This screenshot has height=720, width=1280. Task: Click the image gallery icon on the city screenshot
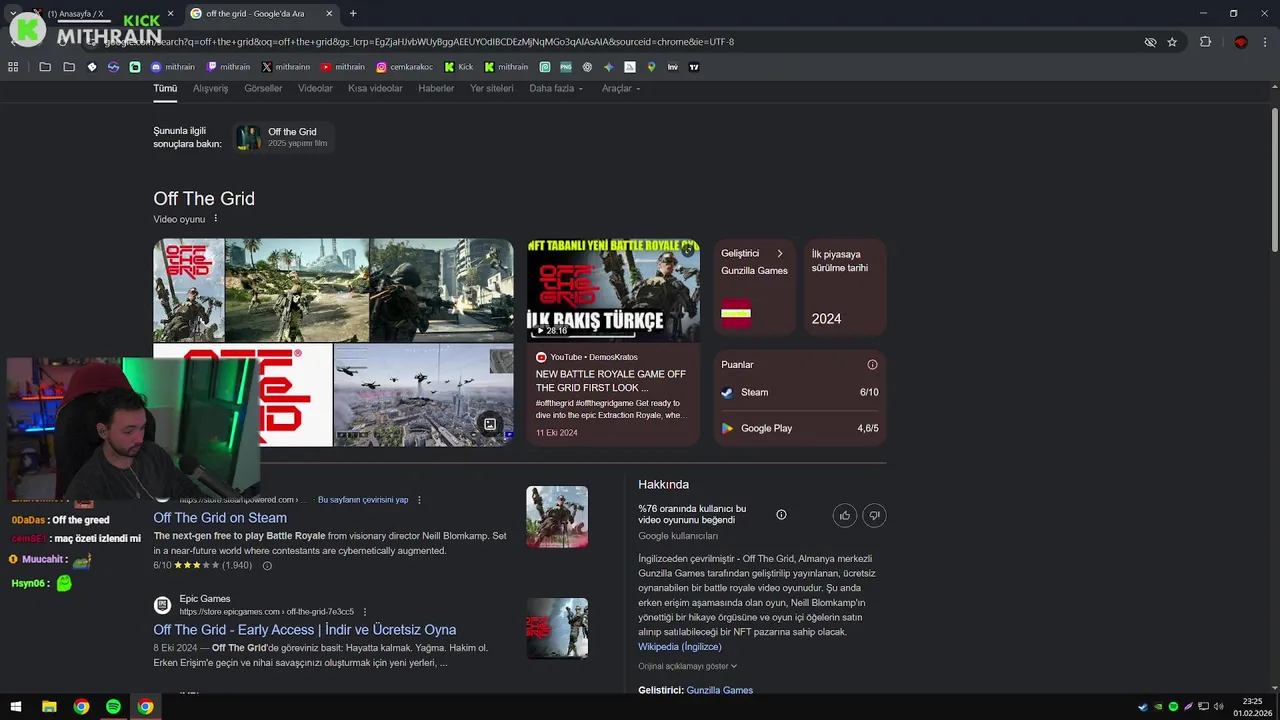point(490,424)
